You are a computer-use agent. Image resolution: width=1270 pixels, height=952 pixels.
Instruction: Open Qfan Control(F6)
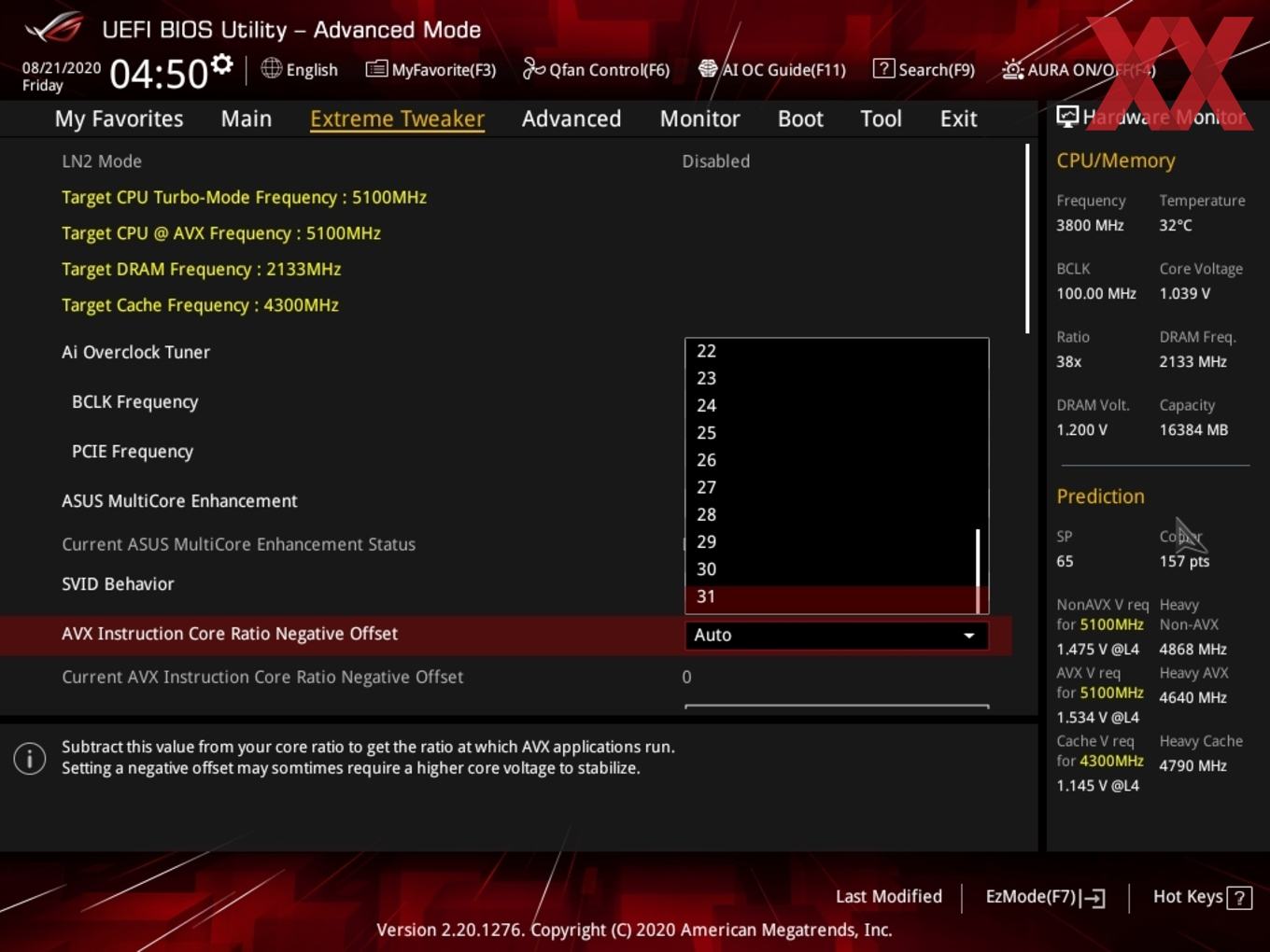coord(597,69)
